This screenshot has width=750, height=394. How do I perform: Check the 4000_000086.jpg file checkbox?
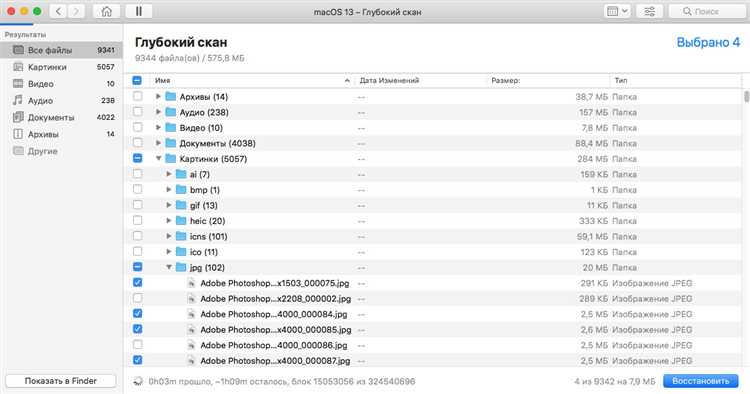[137, 344]
